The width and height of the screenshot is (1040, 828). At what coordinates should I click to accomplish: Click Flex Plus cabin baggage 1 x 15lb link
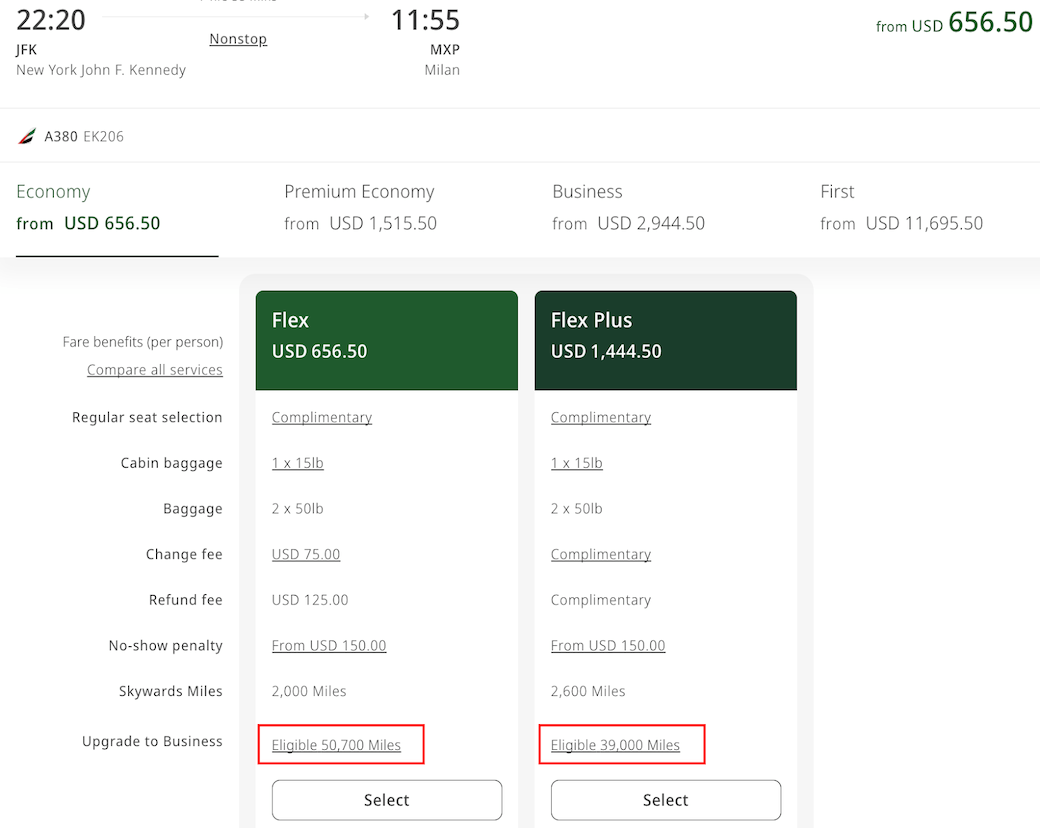pos(576,463)
